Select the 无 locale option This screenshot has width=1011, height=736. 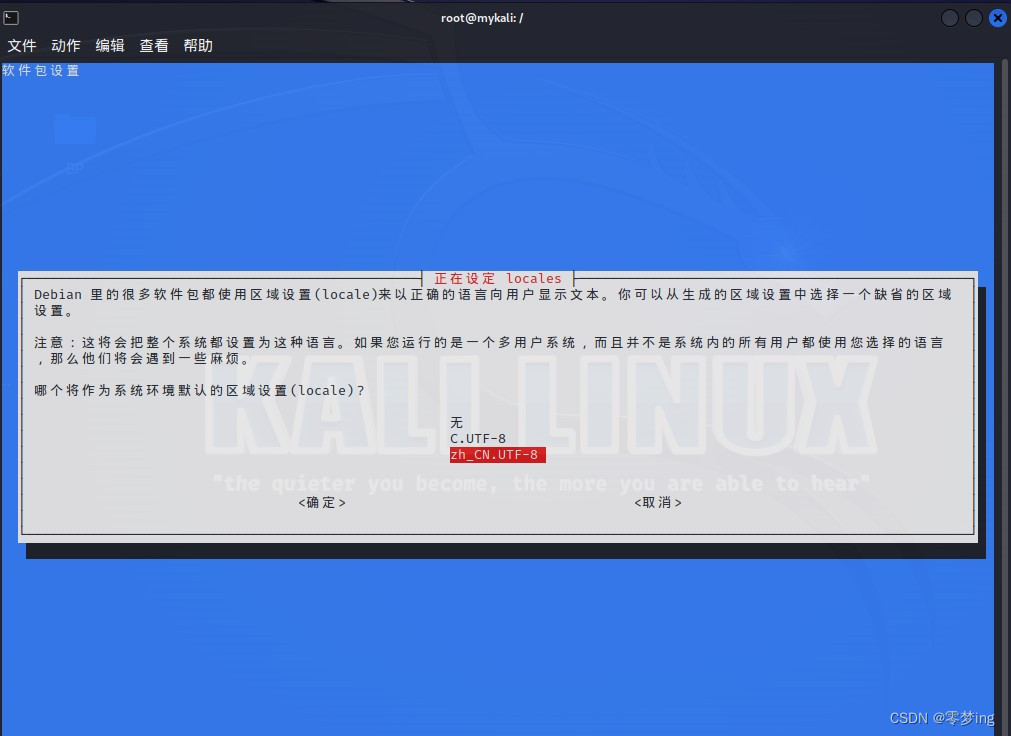(456, 423)
